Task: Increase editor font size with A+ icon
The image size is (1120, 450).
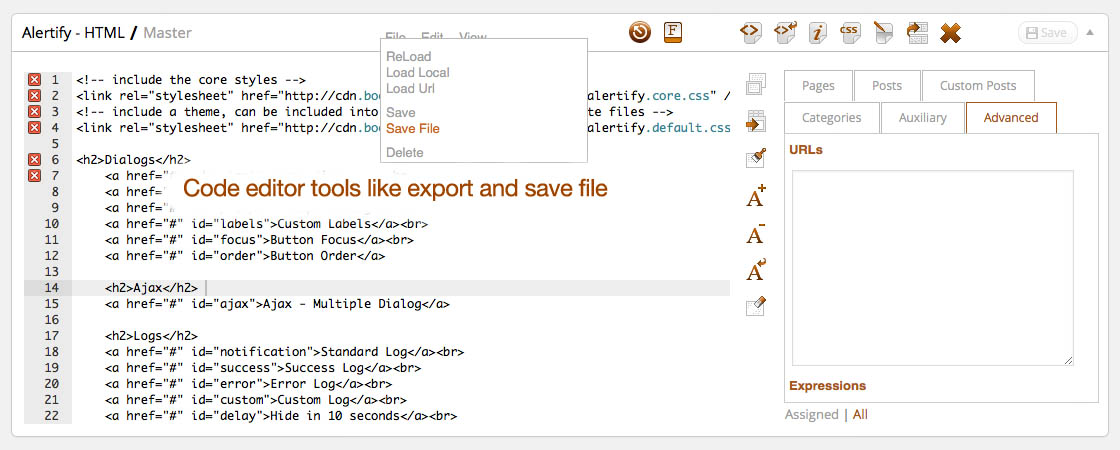Action: point(756,196)
